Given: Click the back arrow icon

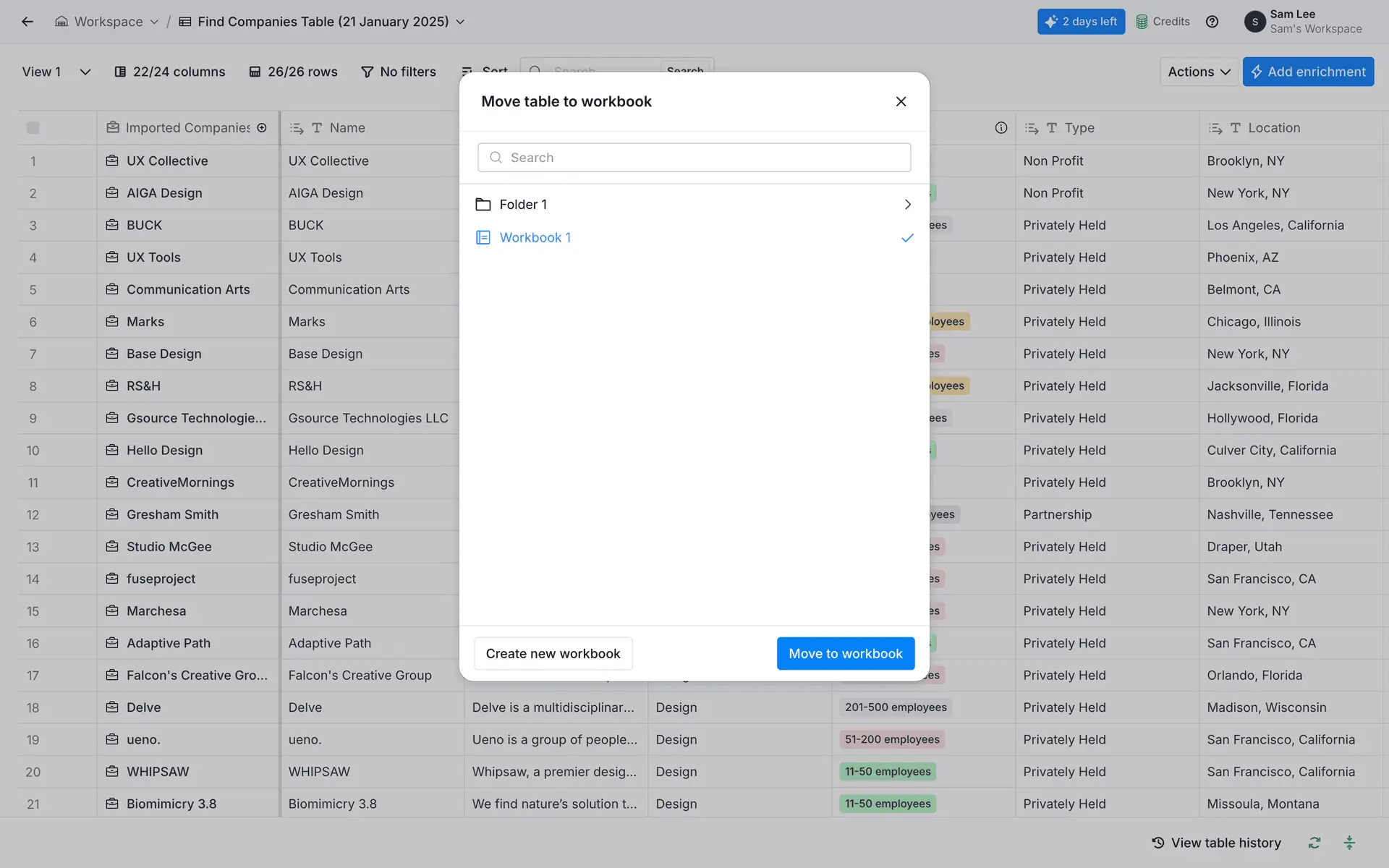Looking at the screenshot, I should tap(27, 22).
